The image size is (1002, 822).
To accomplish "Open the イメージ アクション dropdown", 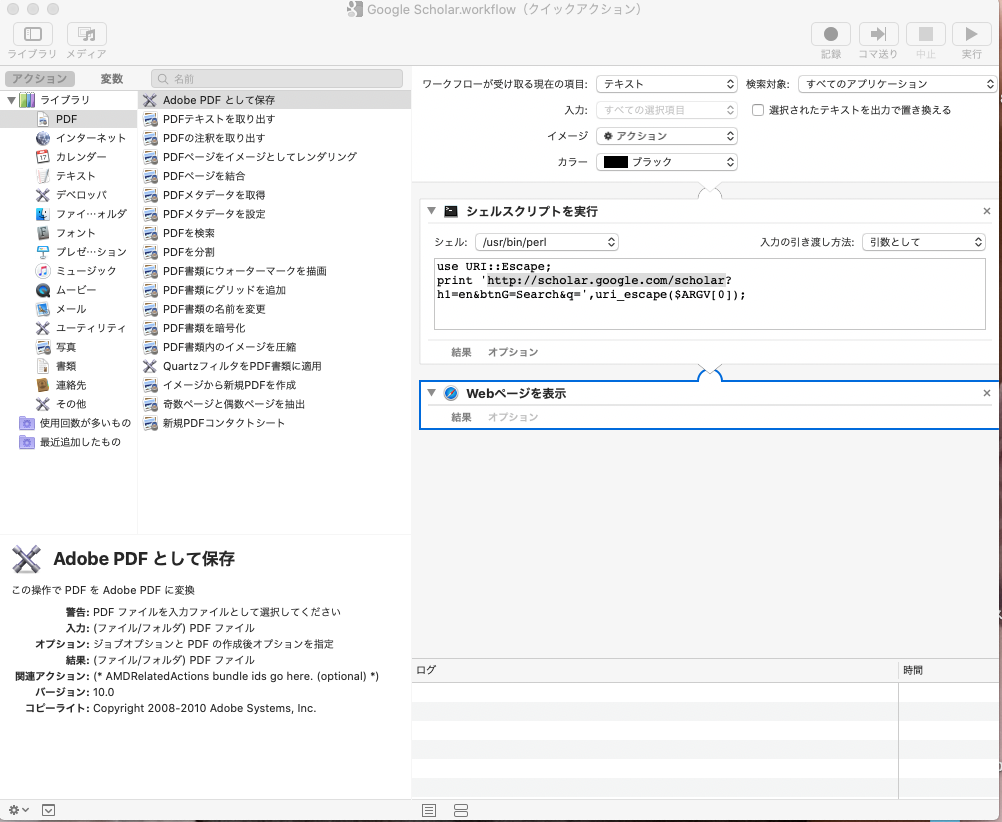I will pyautogui.click(x=667, y=136).
